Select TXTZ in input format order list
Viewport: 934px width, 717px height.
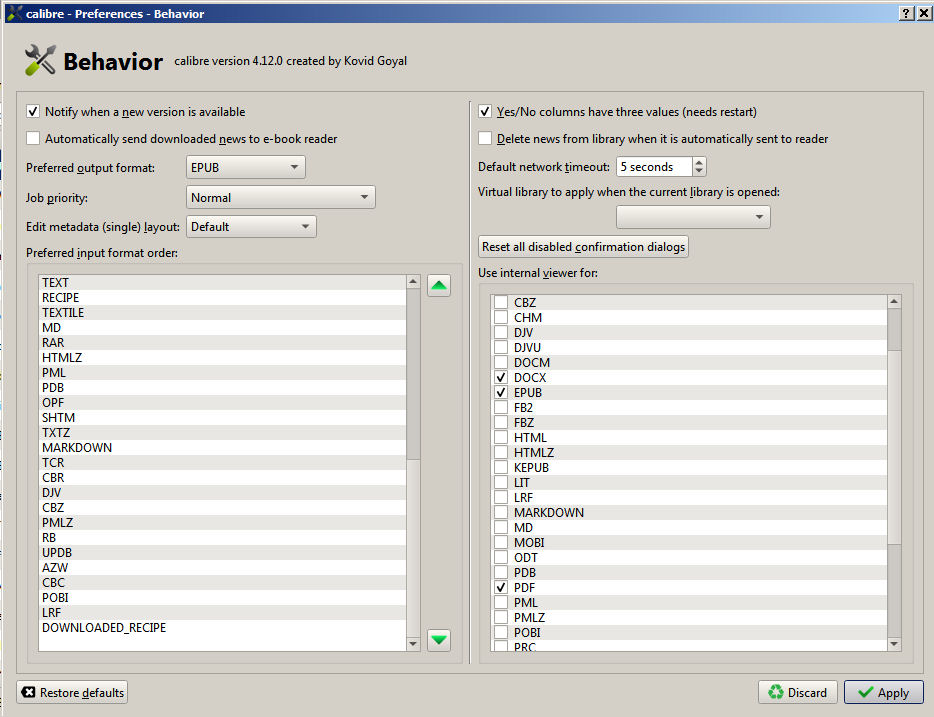(x=222, y=432)
